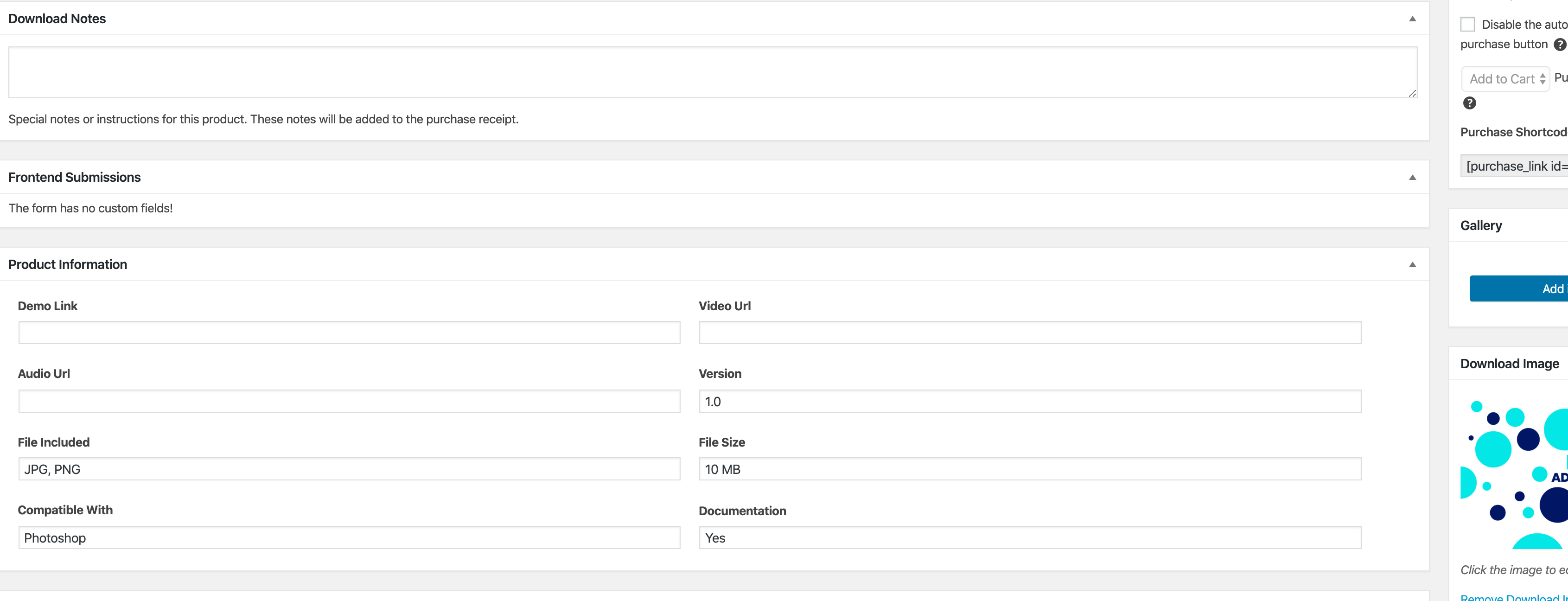This screenshot has width=1568, height=601.
Task: Collapse the Product Information panel arrow
Action: pyautogui.click(x=1412, y=264)
